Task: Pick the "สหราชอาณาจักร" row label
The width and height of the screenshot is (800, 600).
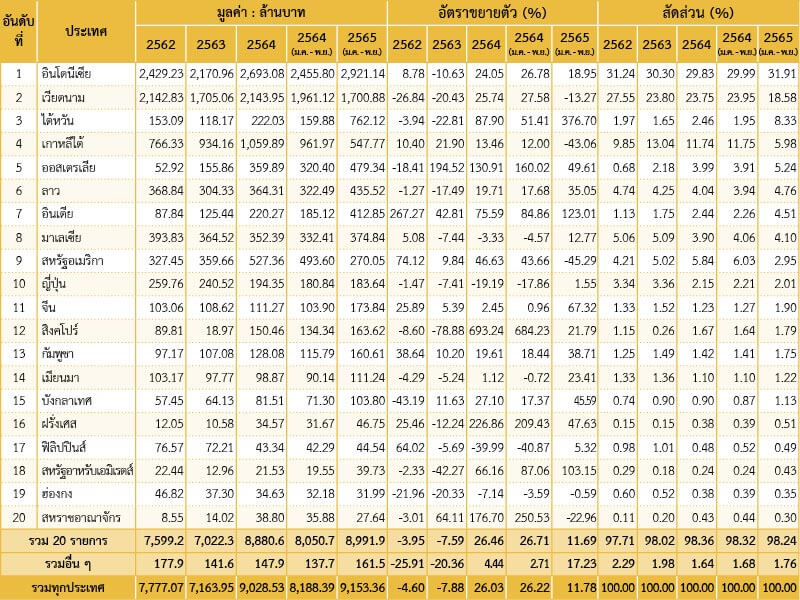Action: (x=81, y=517)
